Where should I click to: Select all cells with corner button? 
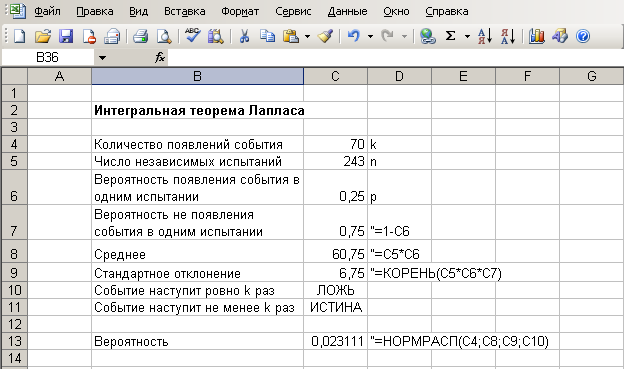click(x=14, y=76)
